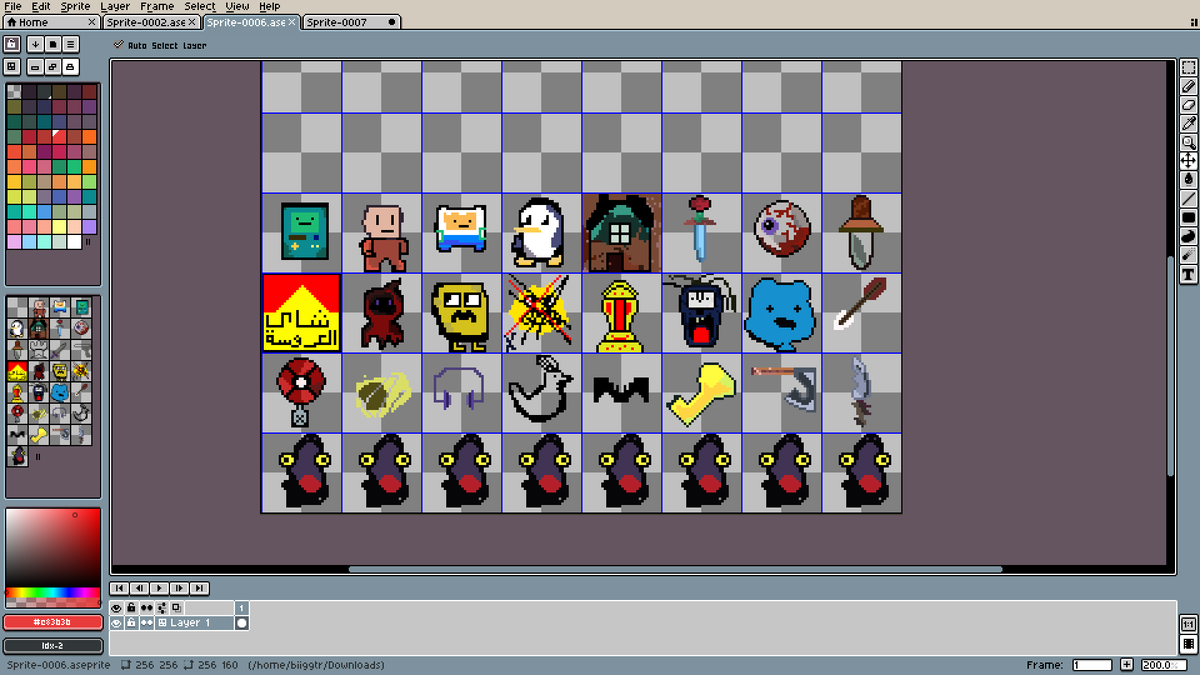
Task: Open the File menu
Action: coord(13,6)
